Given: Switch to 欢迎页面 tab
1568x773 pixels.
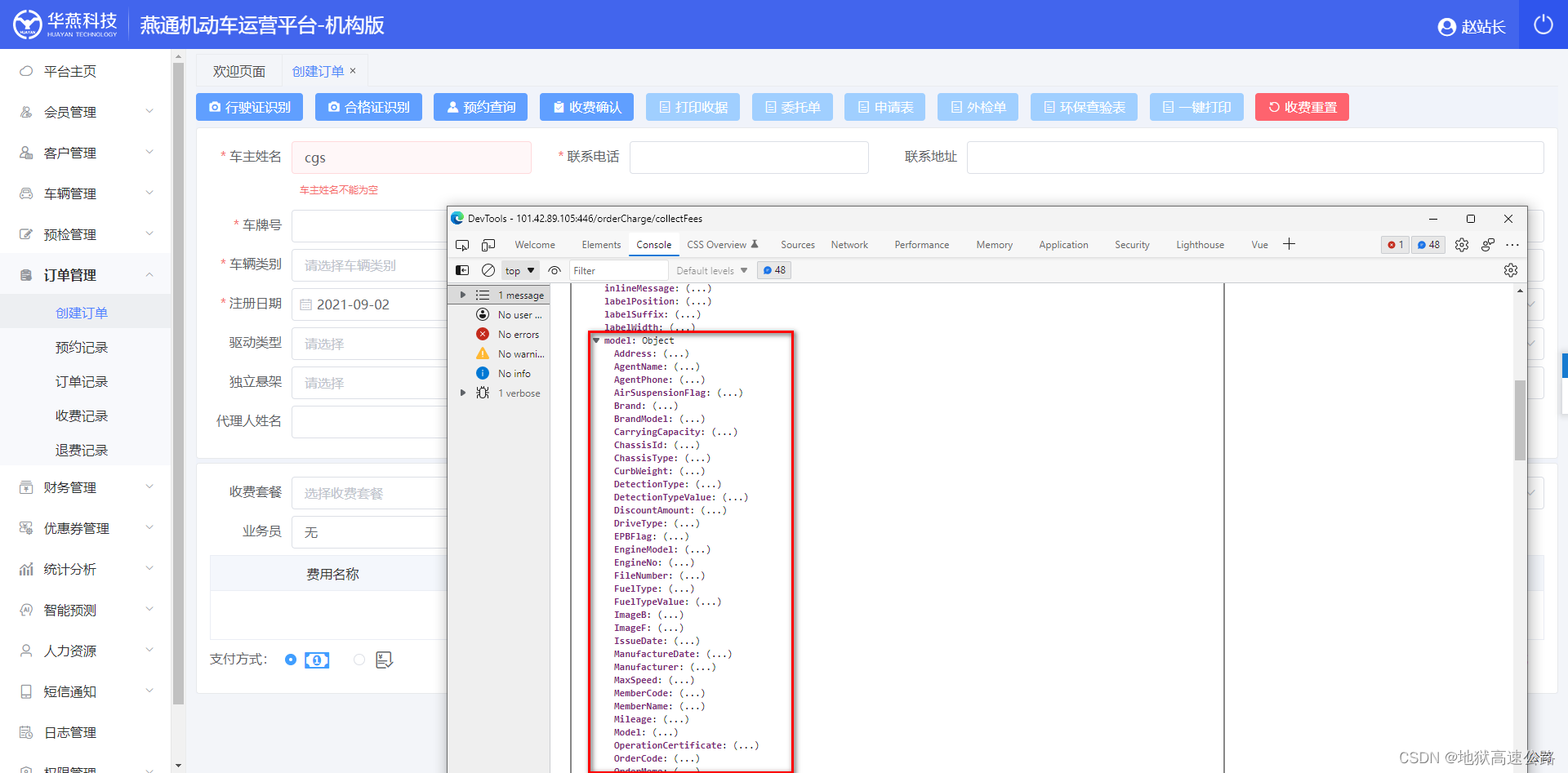Looking at the screenshot, I should pos(239,71).
